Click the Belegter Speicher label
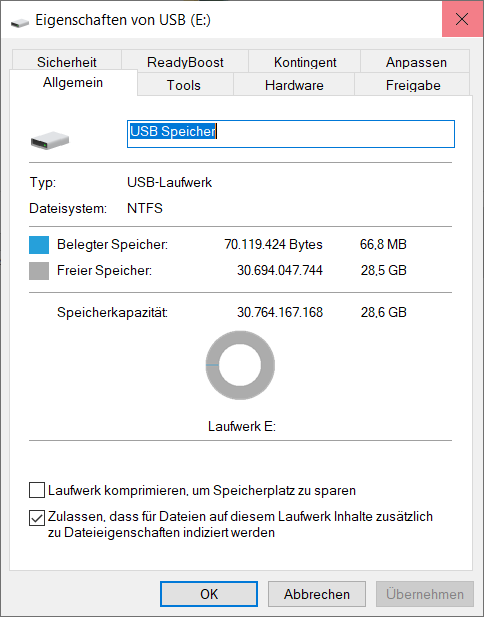484x617 pixels. [113, 244]
